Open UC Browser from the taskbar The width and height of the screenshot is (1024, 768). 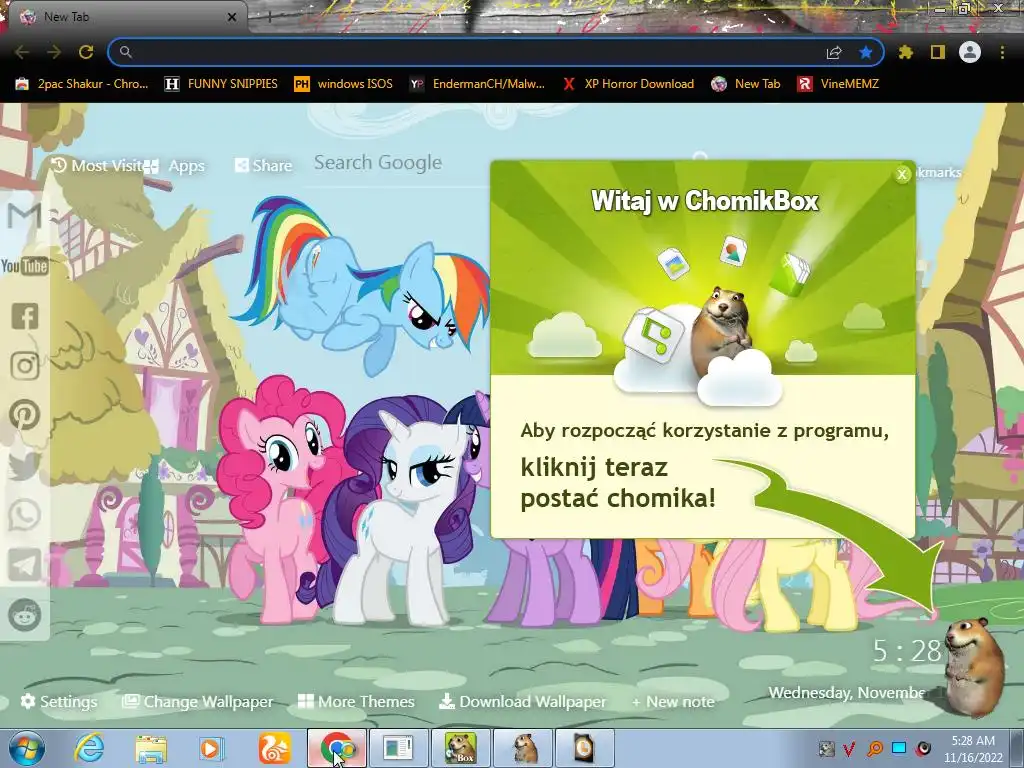[x=274, y=748]
